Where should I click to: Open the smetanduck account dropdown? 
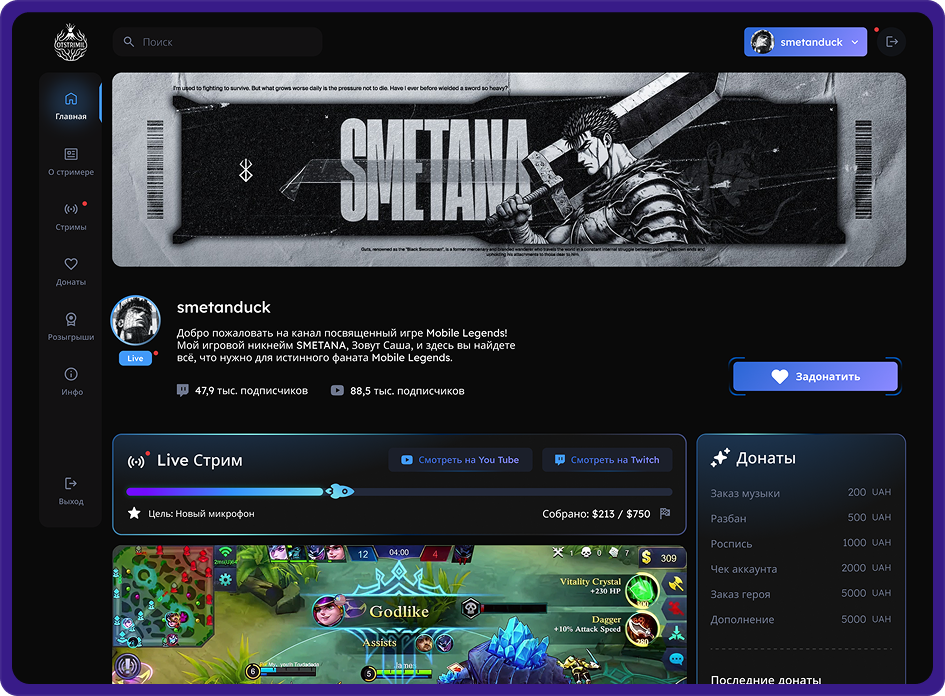(x=805, y=42)
